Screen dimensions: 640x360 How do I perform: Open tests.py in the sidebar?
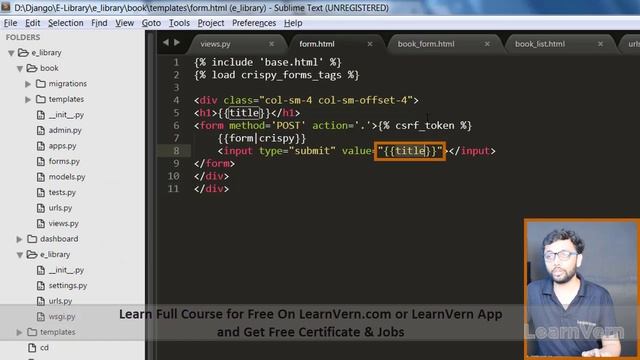(62, 192)
